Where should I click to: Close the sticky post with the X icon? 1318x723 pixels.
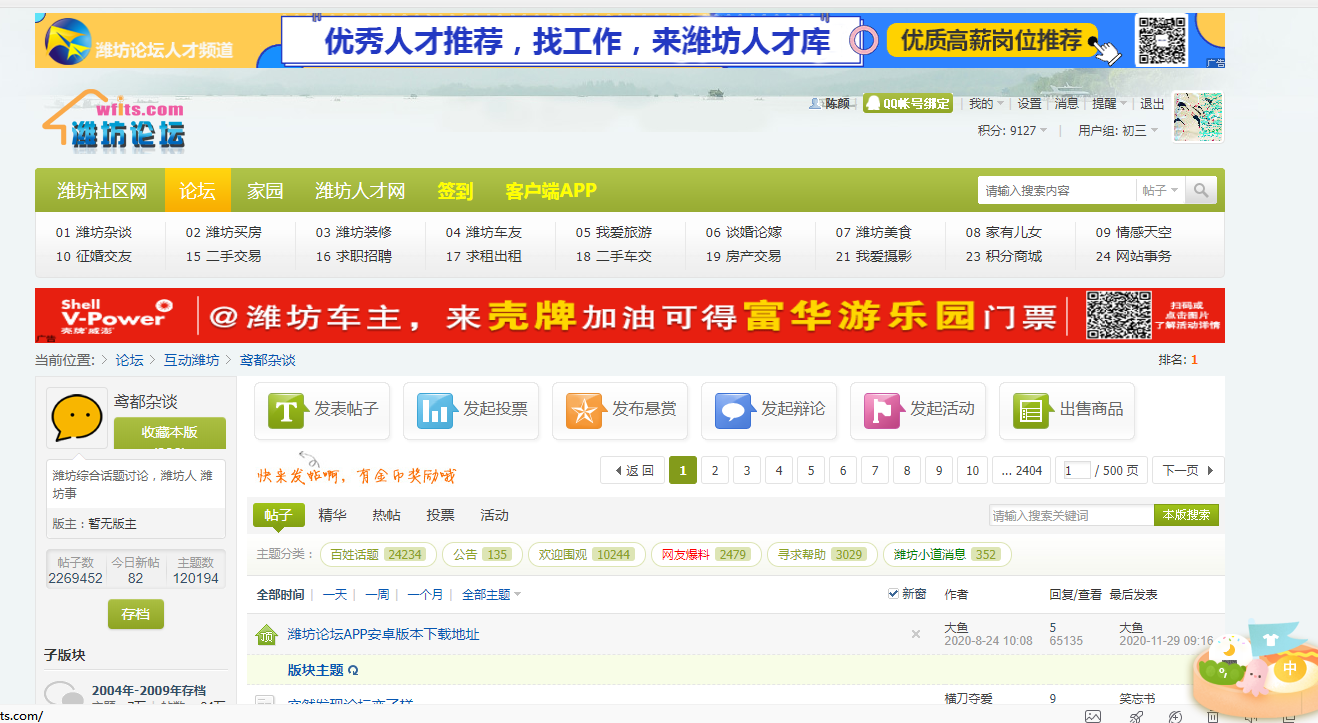(915, 634)
